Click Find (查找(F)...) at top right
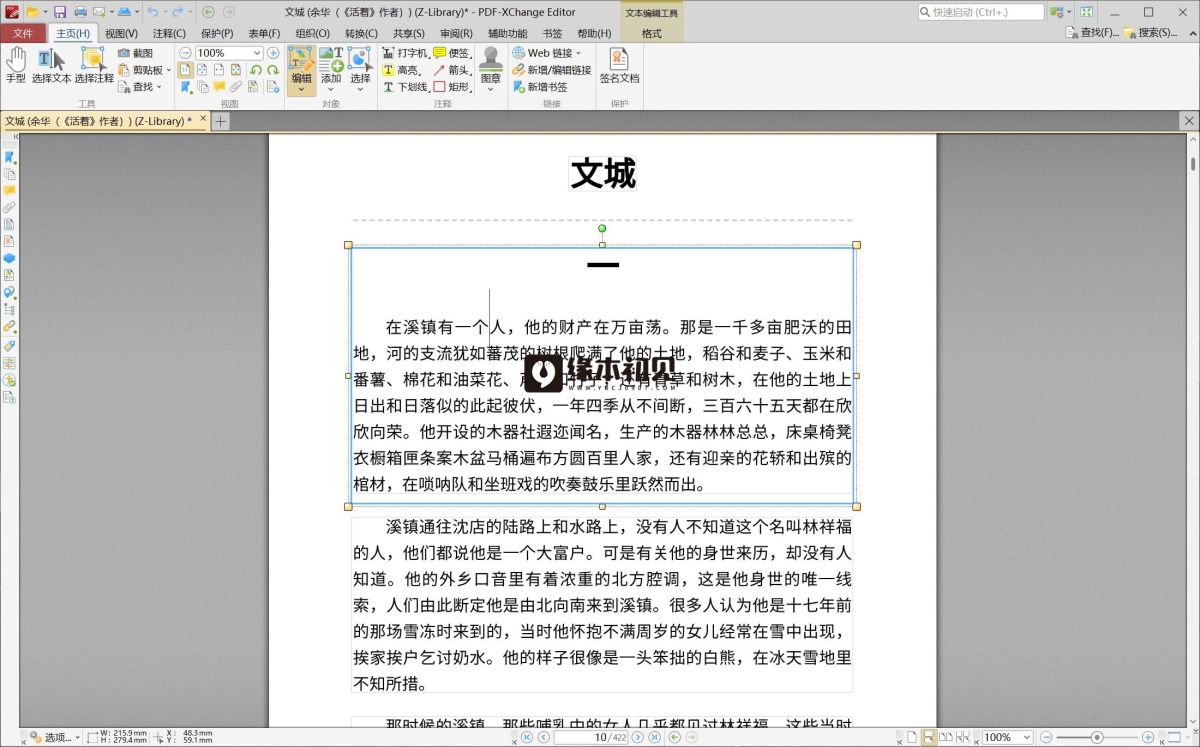1200x747 pixels. pyautogui.click(x=1092, y=33)
